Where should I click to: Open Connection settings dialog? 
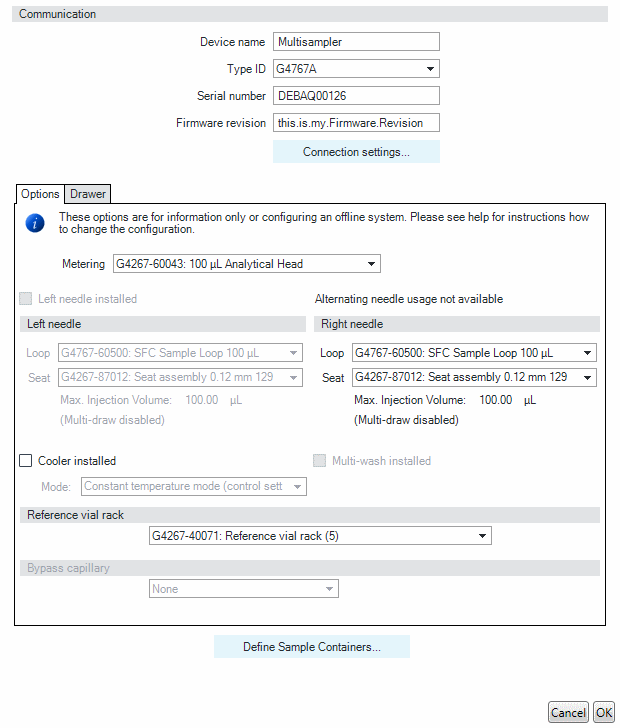(x=356, y=152)
